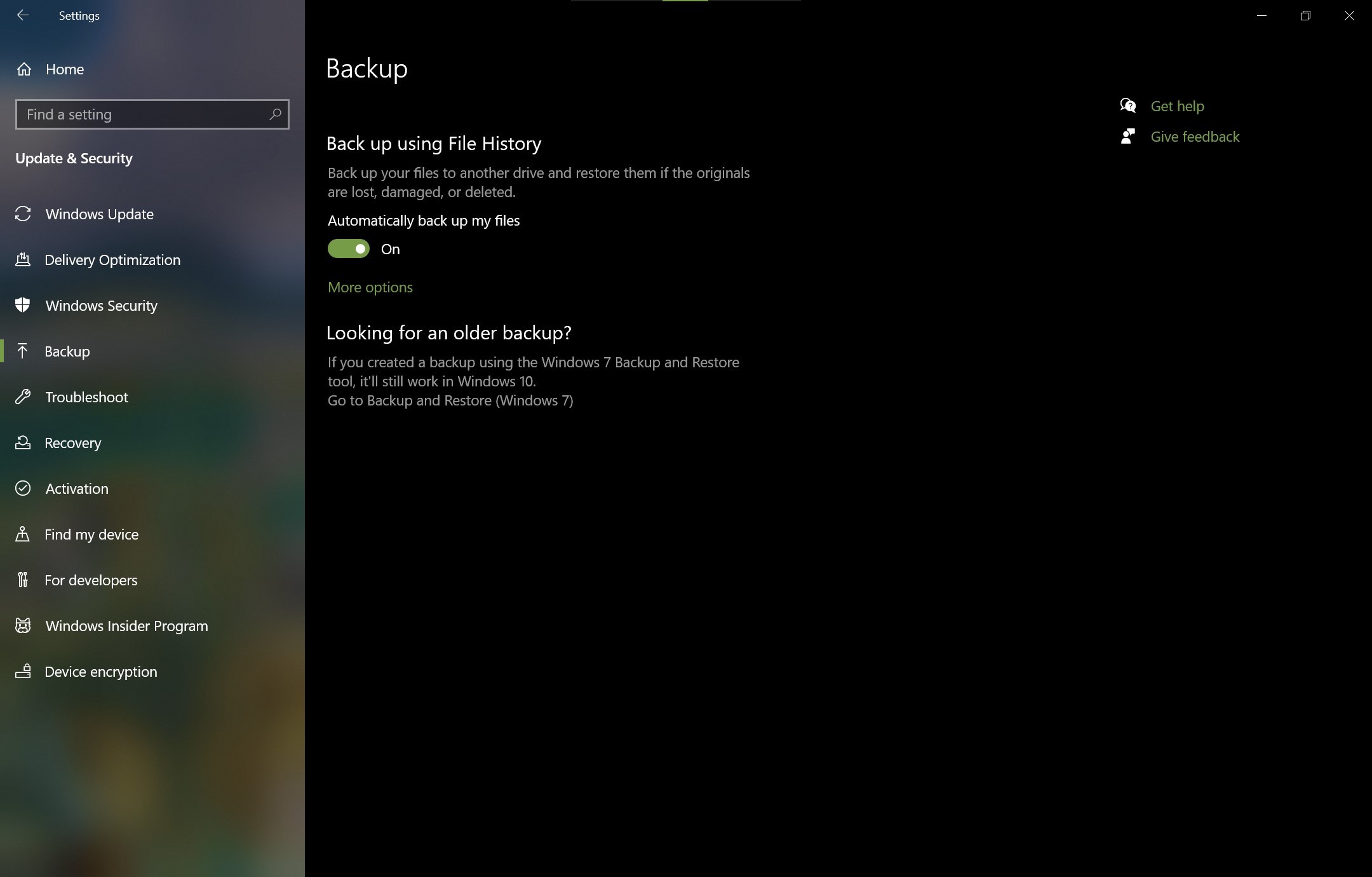1372x877 pixels.
Task: Click the Windows Security shield icon
Action: [23, 306]
